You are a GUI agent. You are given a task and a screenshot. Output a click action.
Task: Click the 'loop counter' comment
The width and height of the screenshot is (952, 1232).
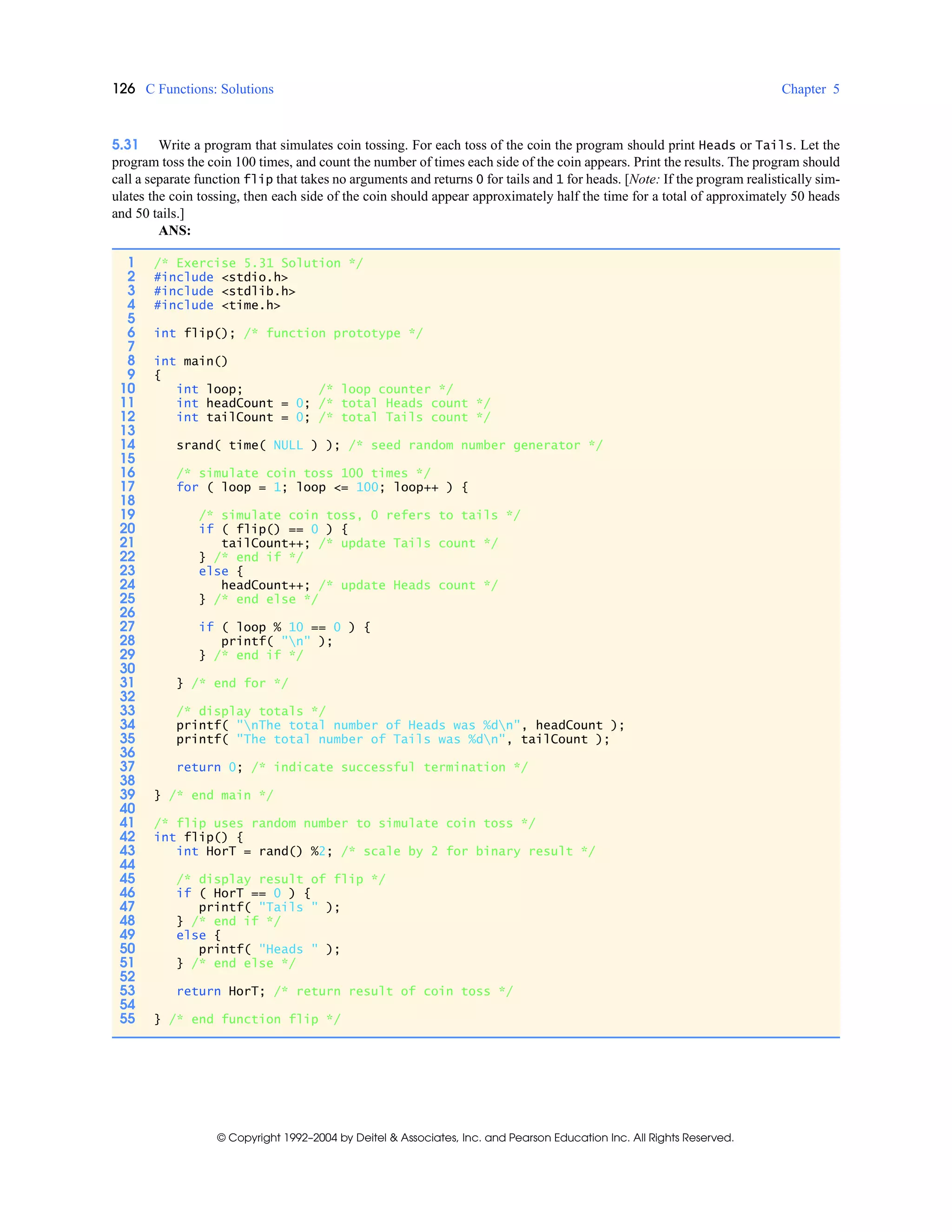385,389
